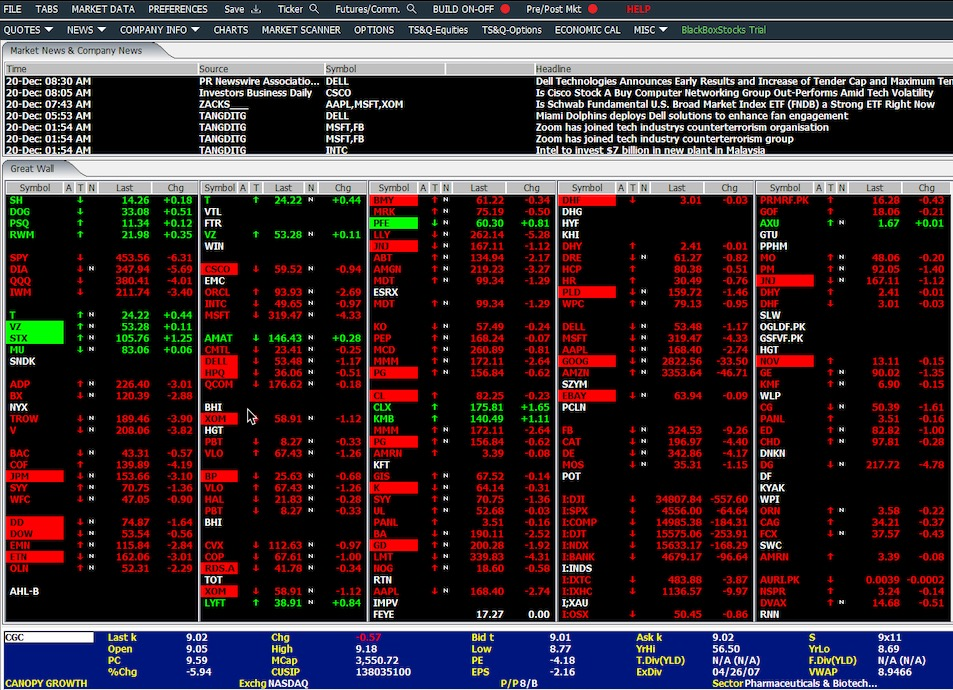The height and width of the screenshot is (690, 953).
Task: Open the OPTIONS view
Action: (x=374, y=30)
